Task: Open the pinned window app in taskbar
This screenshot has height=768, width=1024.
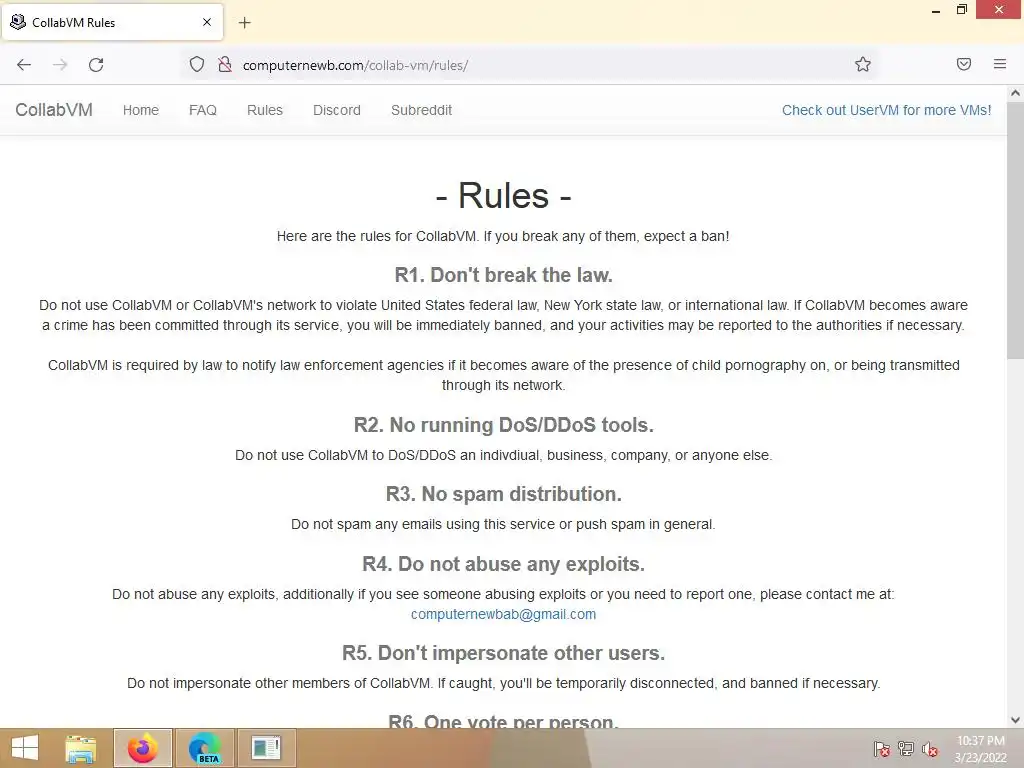Action: [266, 748]
